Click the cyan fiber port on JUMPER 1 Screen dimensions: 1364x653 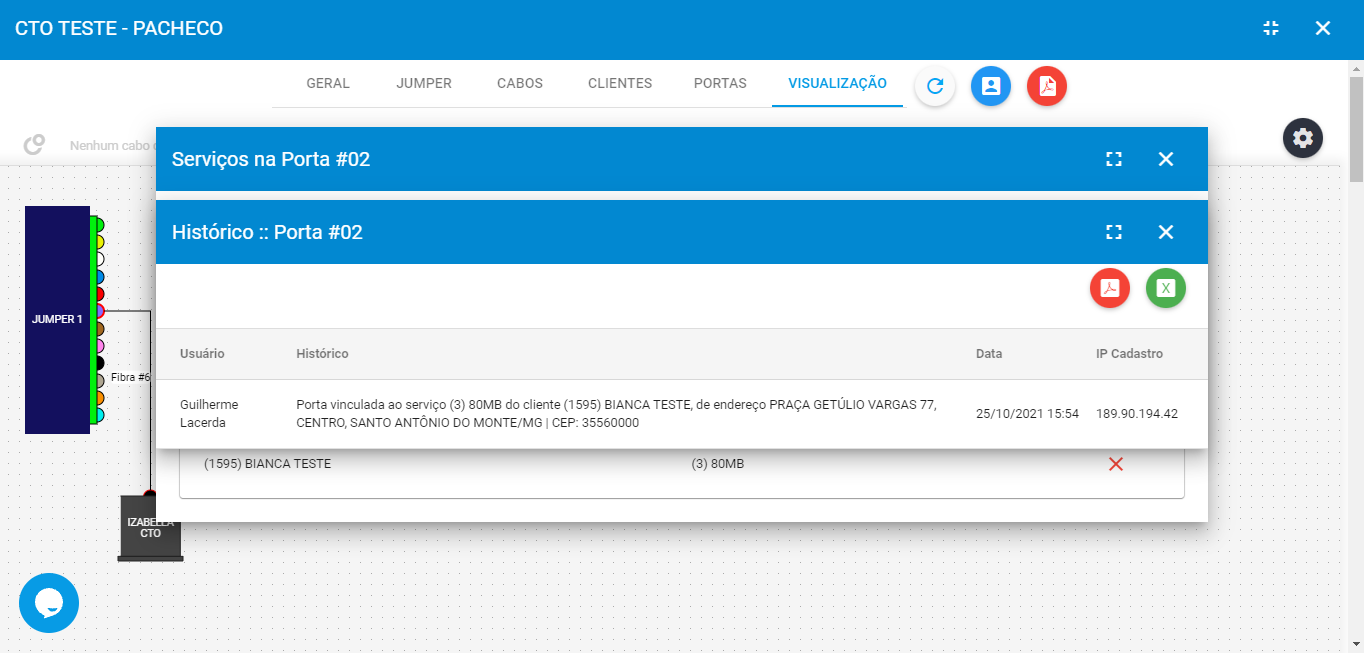pyautogui.click(x=98, y=414)
